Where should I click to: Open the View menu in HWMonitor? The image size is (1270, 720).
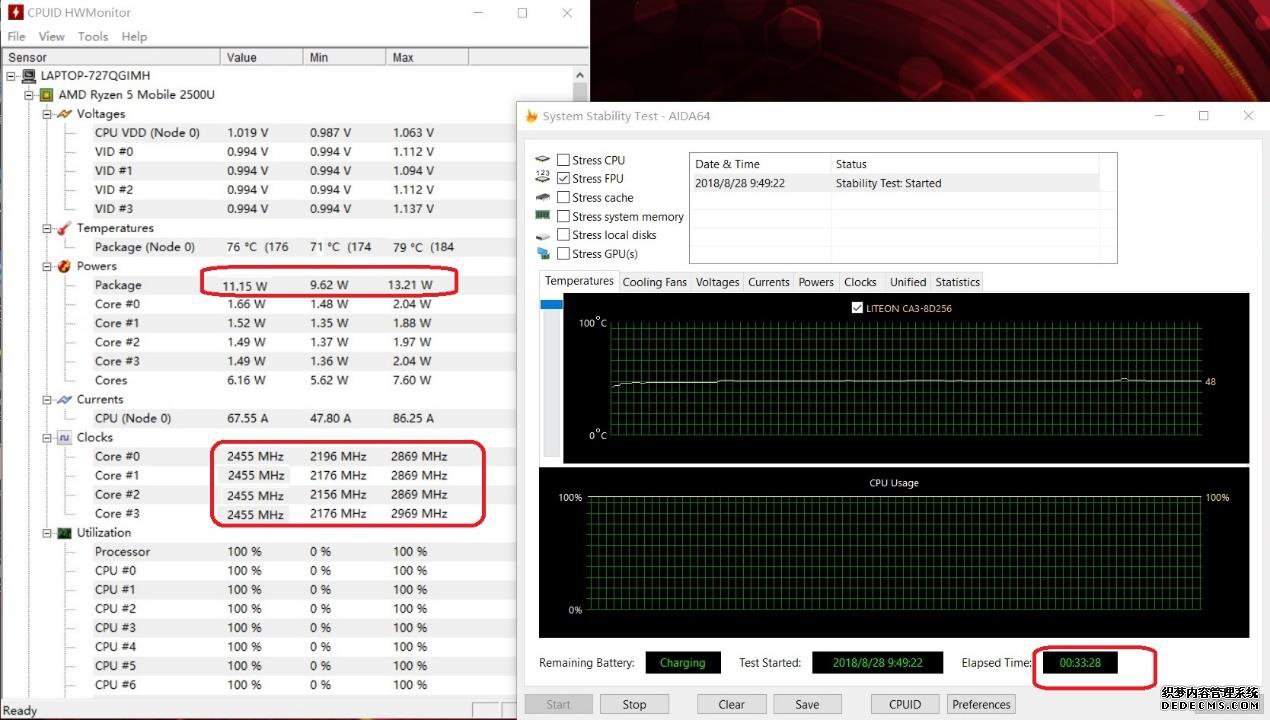point(51,37)
